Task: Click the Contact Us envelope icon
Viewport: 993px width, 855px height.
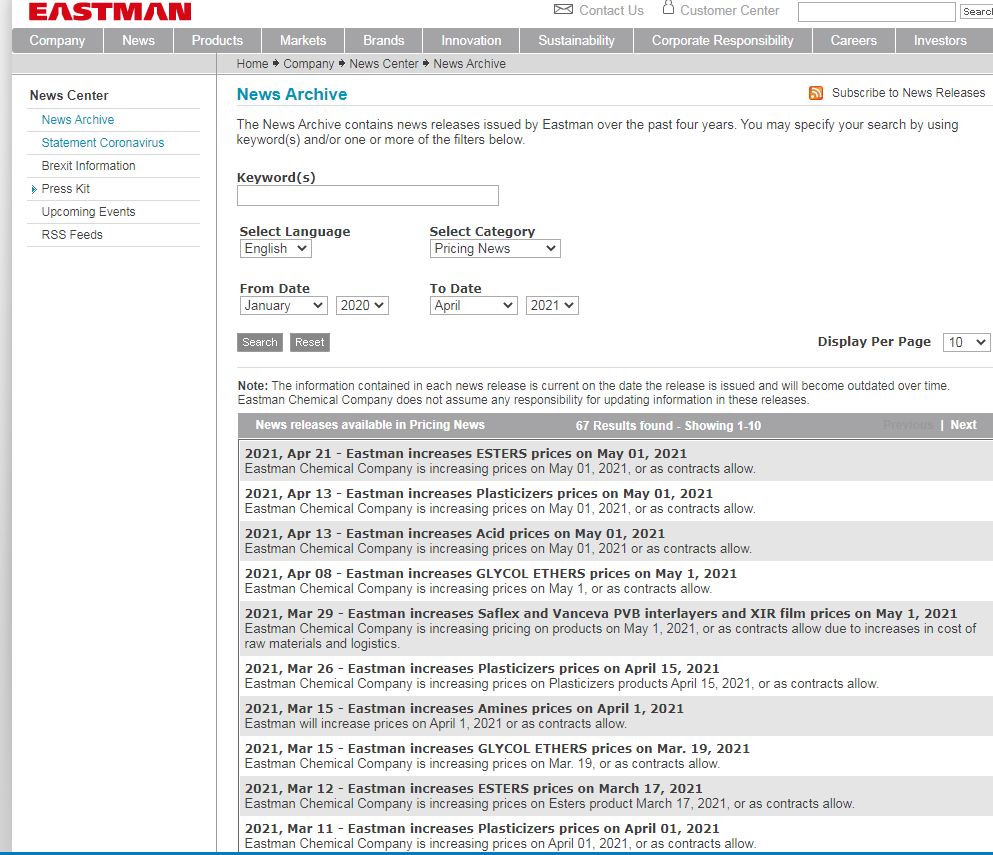Action: pos(563,10)
